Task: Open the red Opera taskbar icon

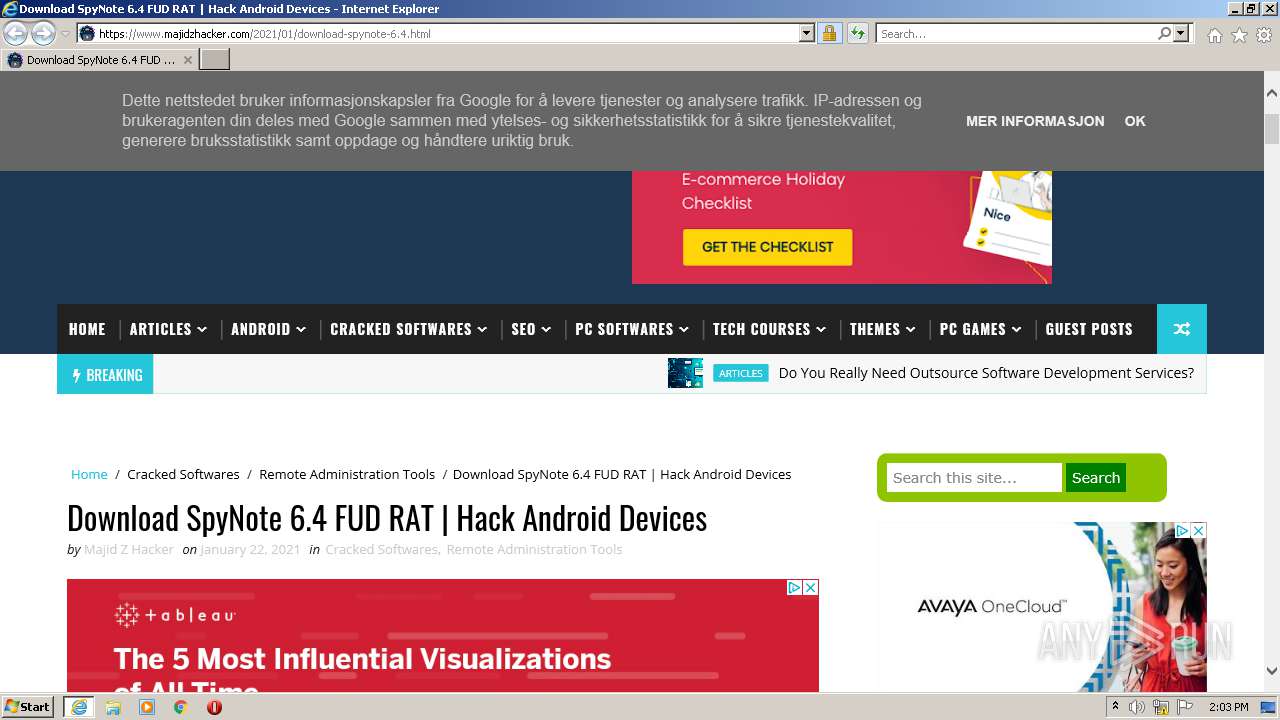Action: [214, 707]
